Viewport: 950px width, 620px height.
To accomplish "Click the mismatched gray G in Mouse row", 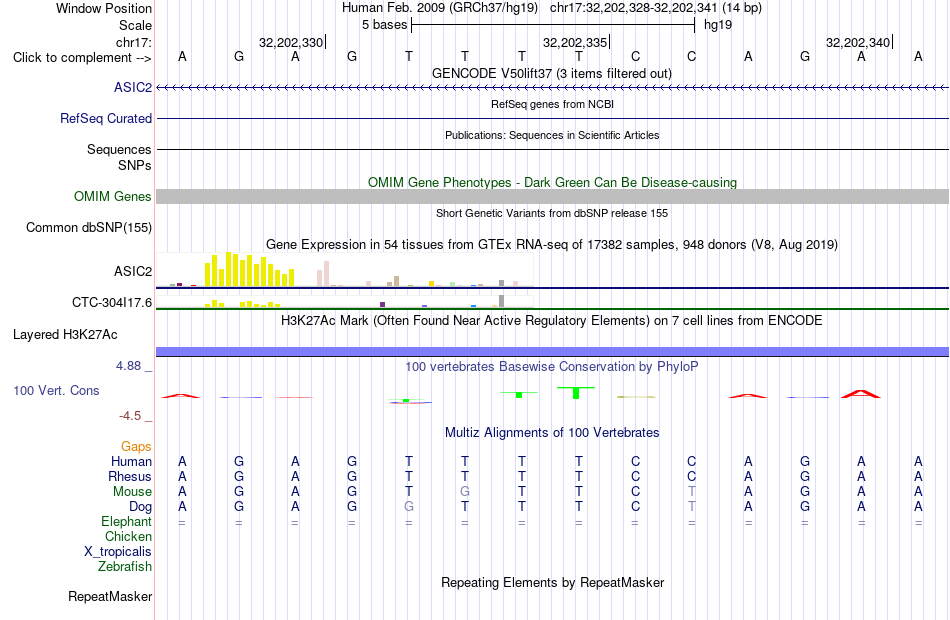I will click(465, 492).
